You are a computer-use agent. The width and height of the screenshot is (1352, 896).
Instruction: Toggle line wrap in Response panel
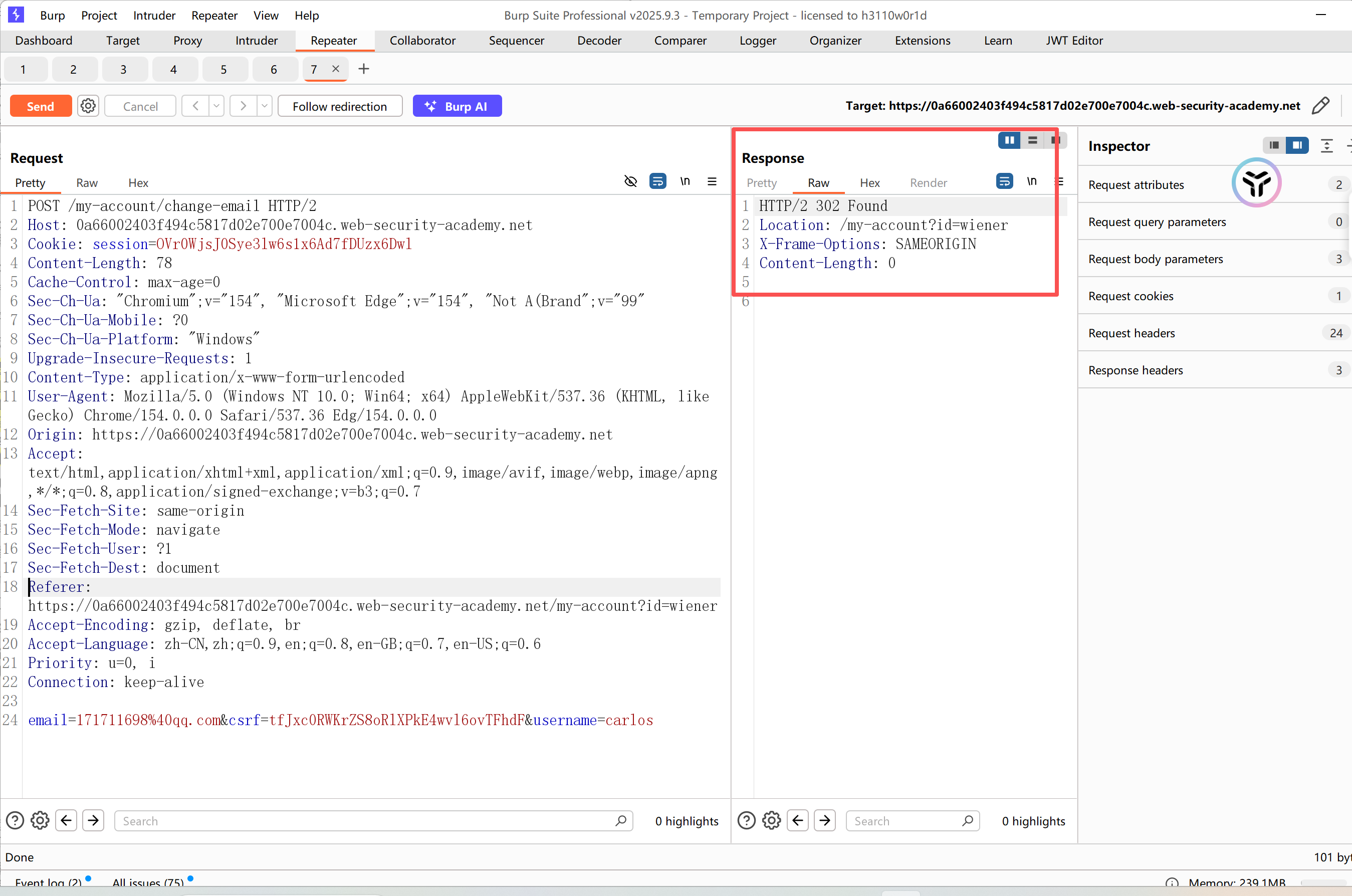point(1004,181)
